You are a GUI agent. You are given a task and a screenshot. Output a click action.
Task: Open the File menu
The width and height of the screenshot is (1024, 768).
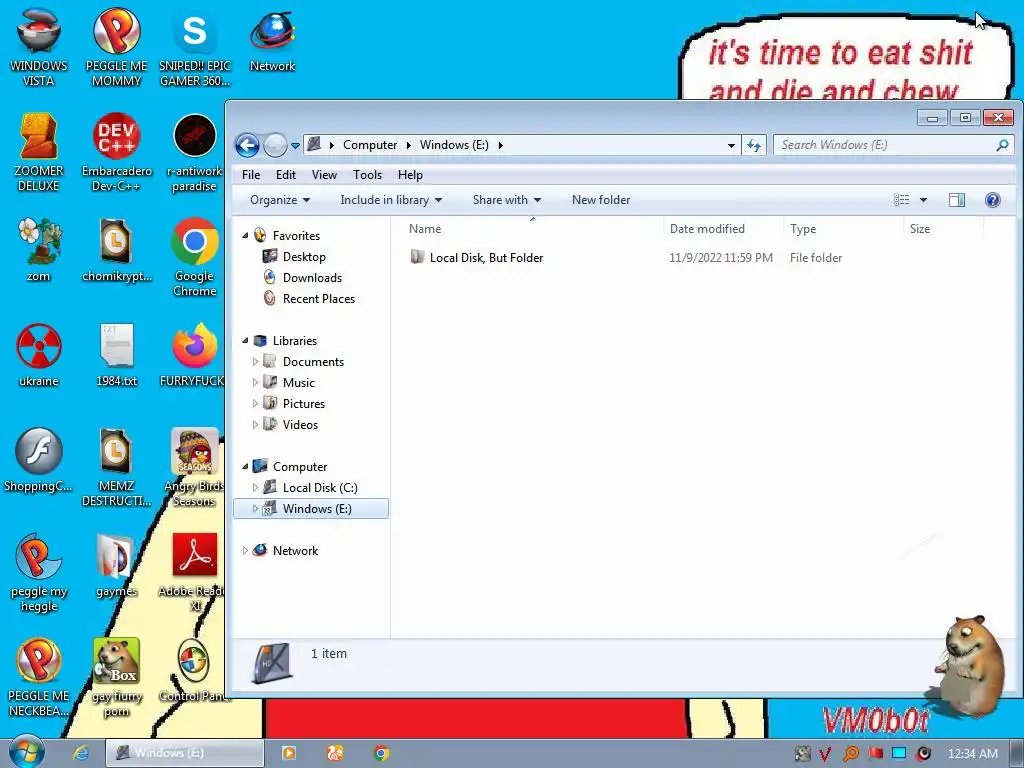tap(251, 175)
